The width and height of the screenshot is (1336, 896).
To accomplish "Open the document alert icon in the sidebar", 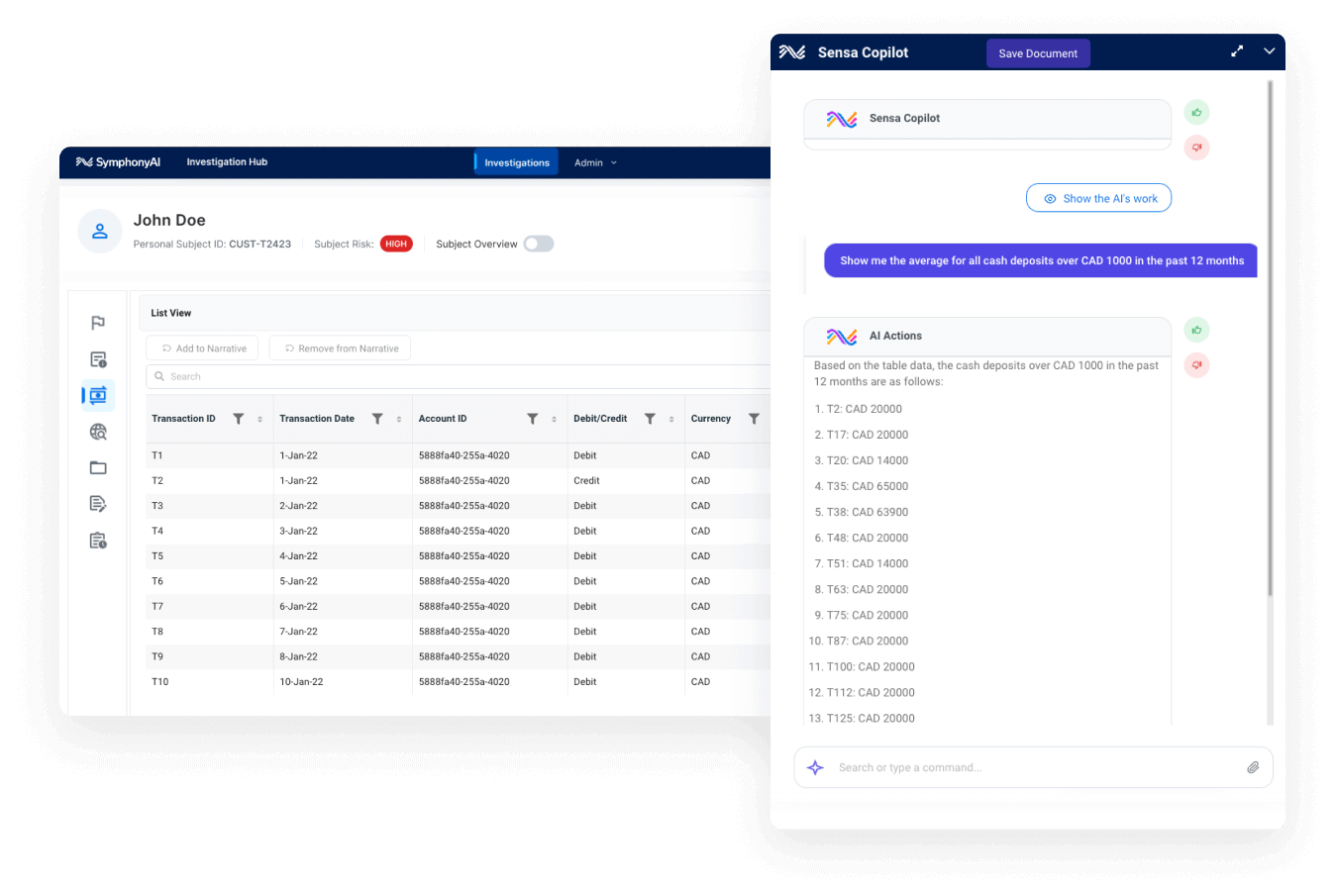I will pyautogui.click(x=98, y=359).
